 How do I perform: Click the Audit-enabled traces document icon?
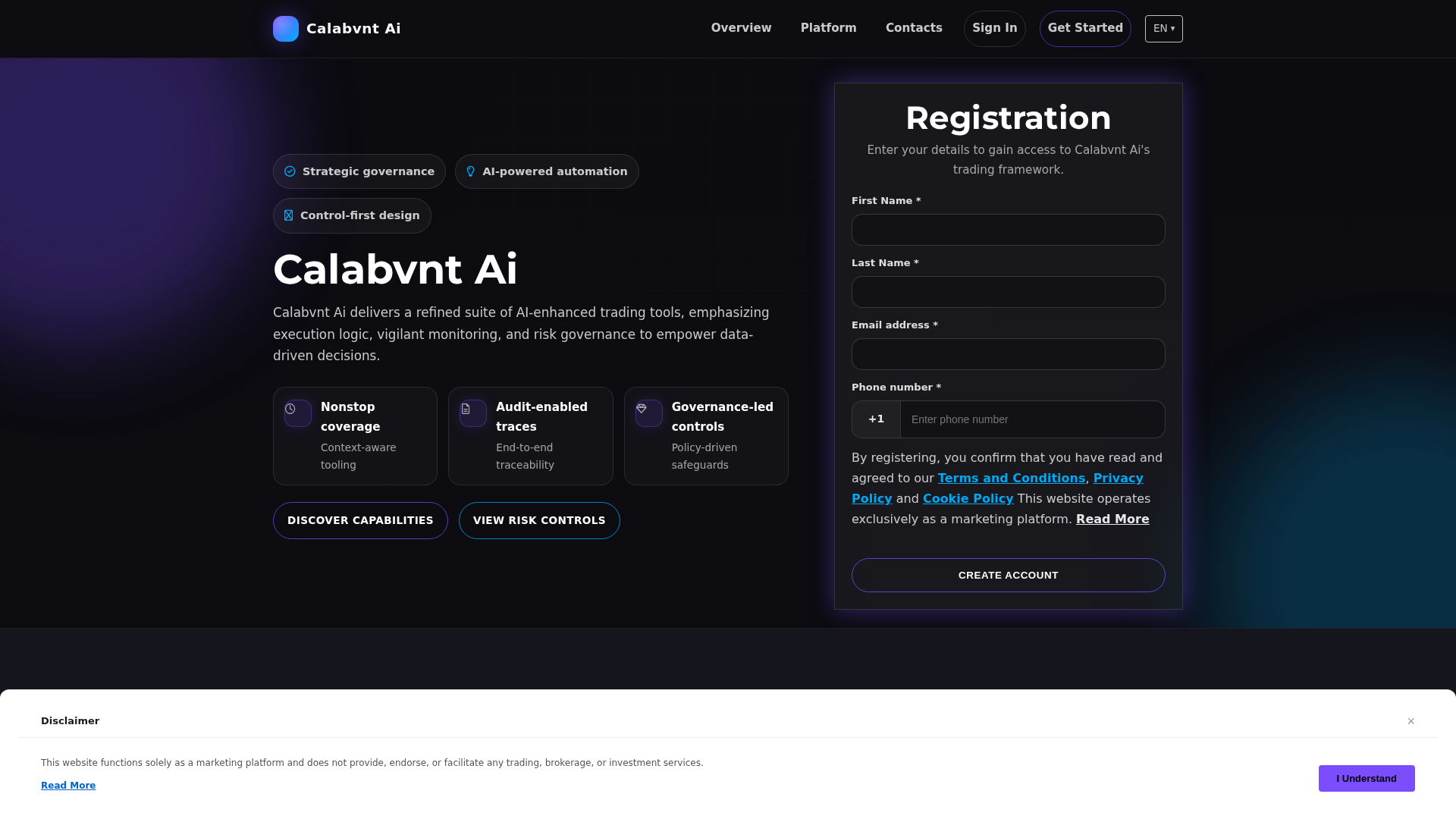[466, 409]
